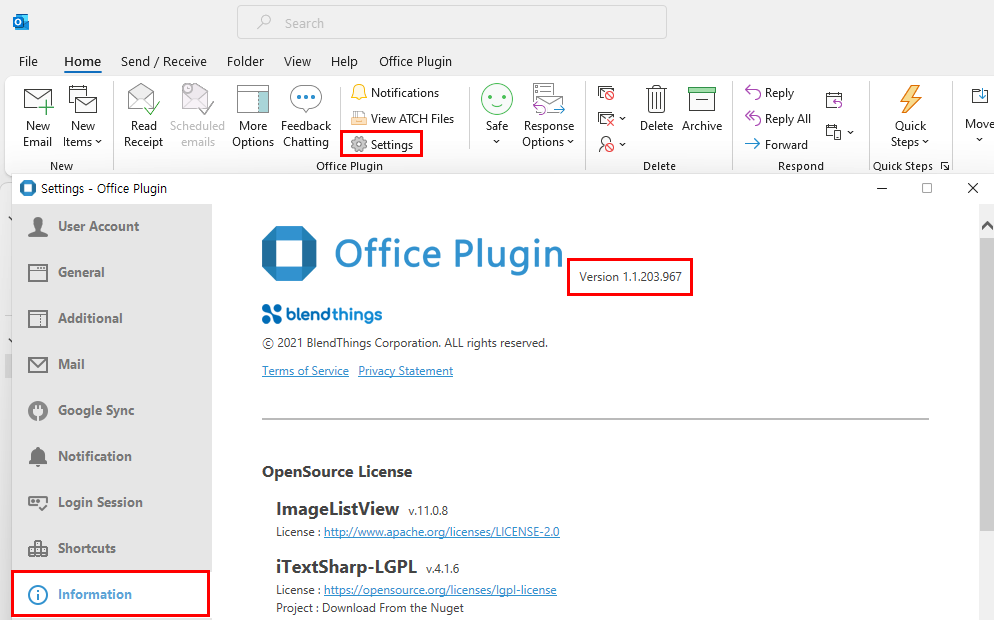Viewport: 994px width, 620px height.
Task: Maximize the Settings - Office Plugin window
Action: pos(927,188)
